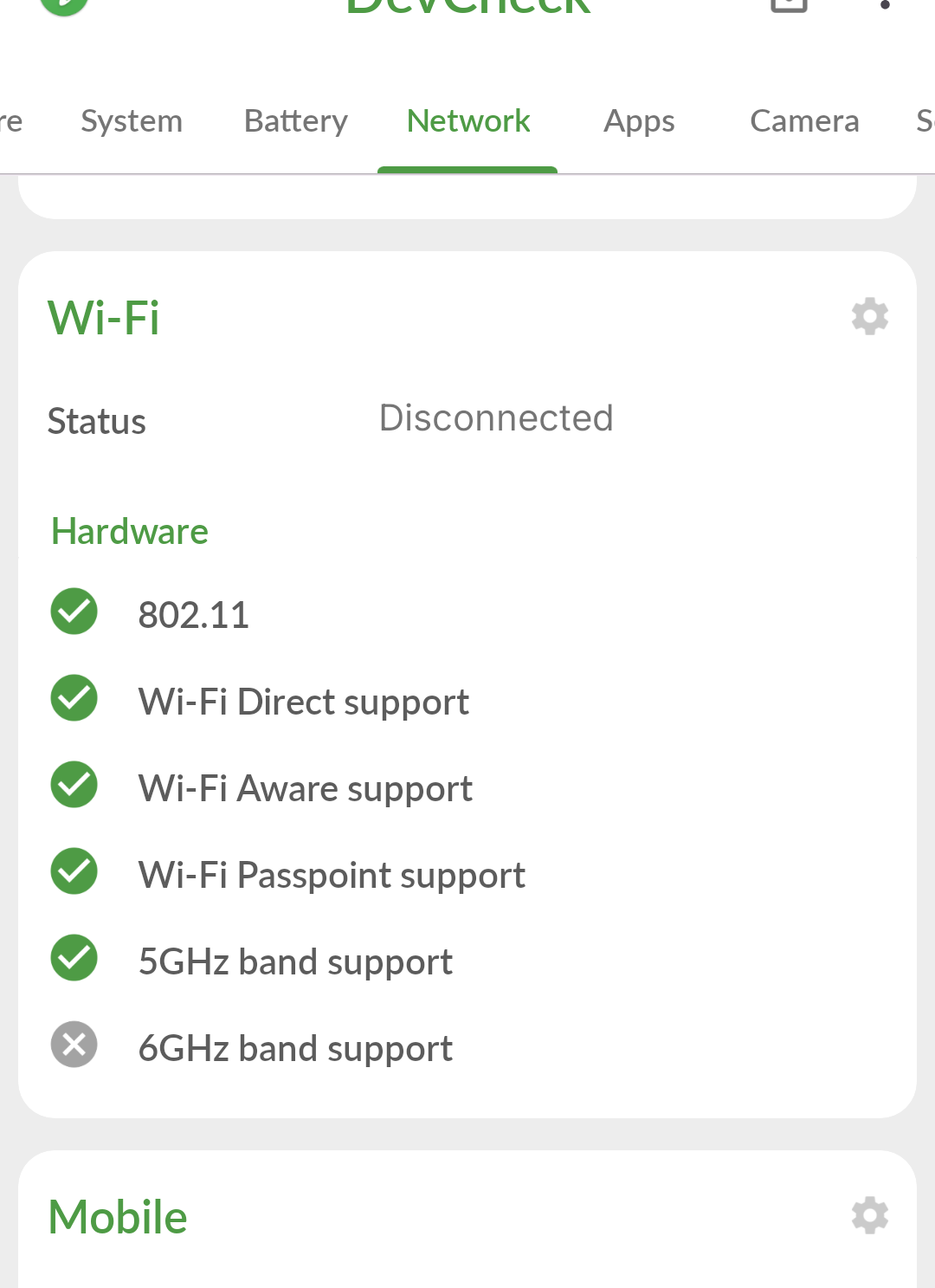
Task: Tap the Wi-Fi Direct support checkmark icon
Action: coord(74,698)
